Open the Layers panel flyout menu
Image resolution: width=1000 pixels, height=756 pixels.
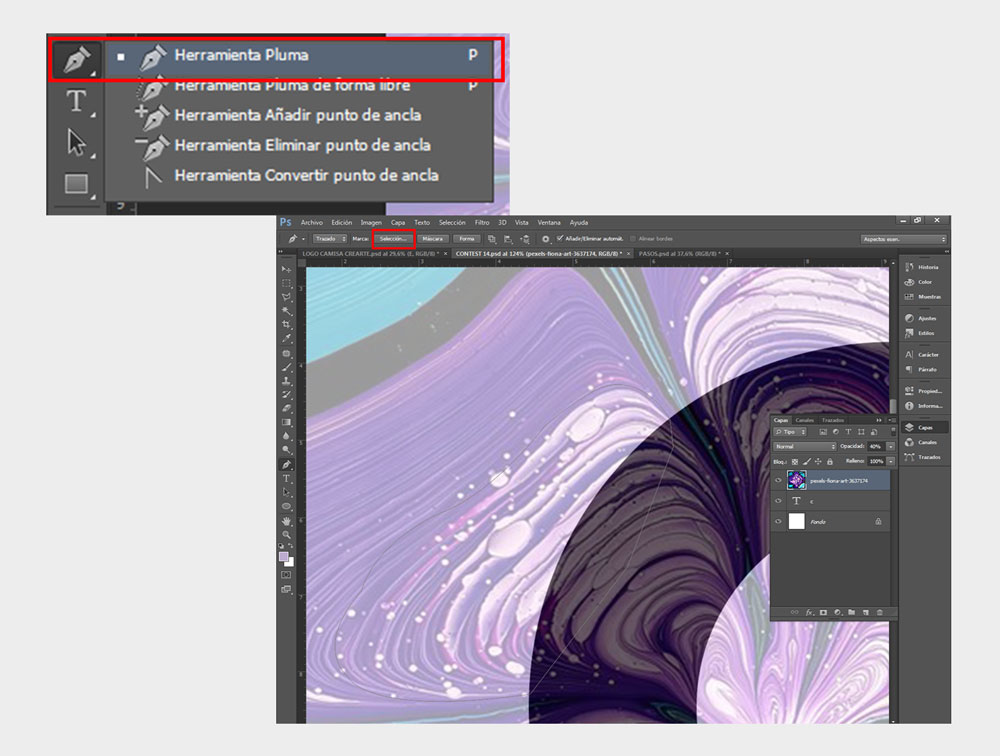891,420
